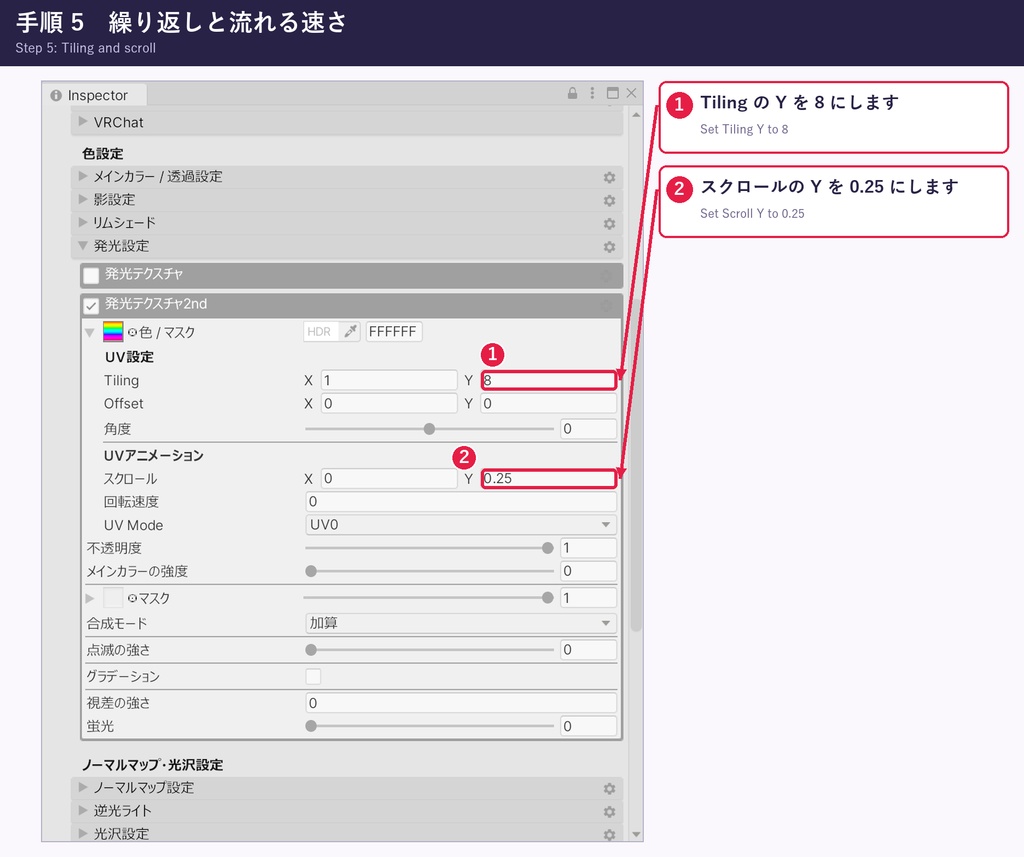The image size is (1024, 857).
Task: Click the 回転速度 input field
Action: [460, 502]
